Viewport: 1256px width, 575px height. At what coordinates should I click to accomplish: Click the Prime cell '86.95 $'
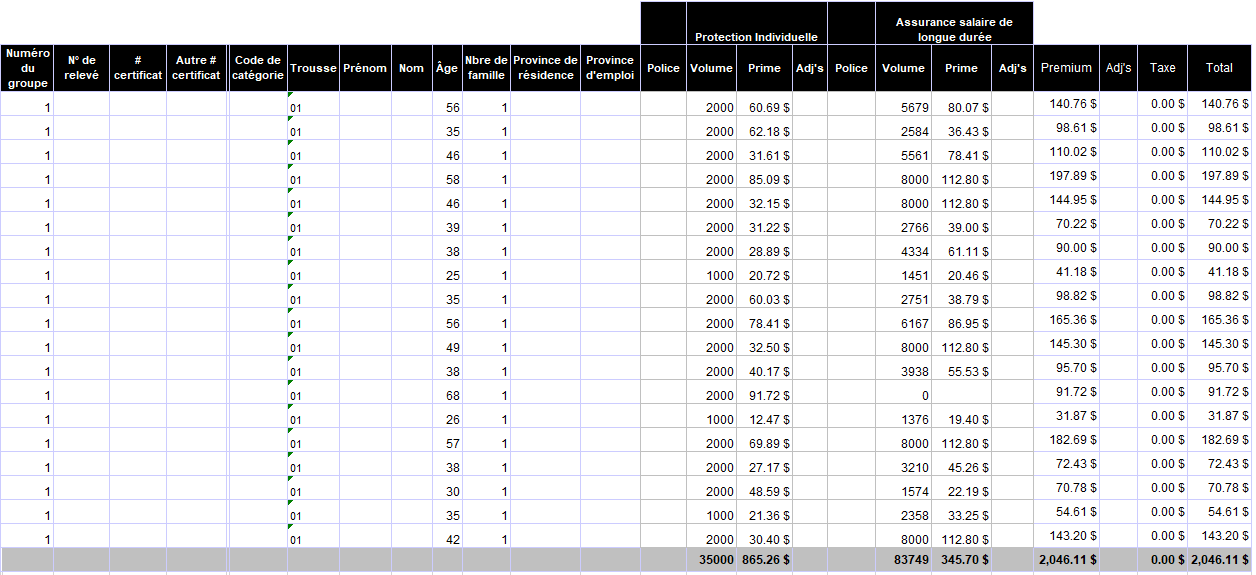point(962,320)
